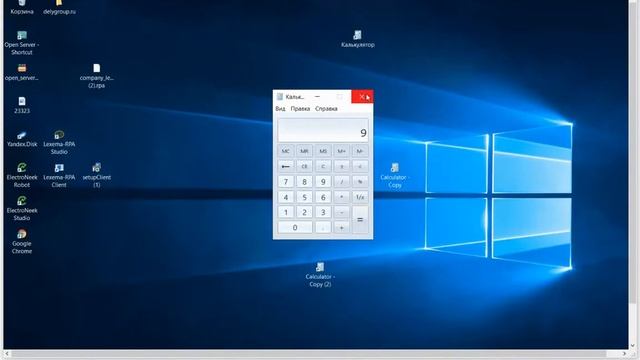Click the calculator display showing 9
The width and height of the screenshot is (640, 360).
coord(323,130)
